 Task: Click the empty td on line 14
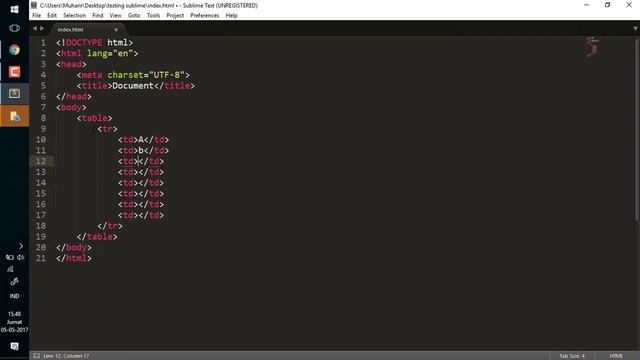click(141, 183)
